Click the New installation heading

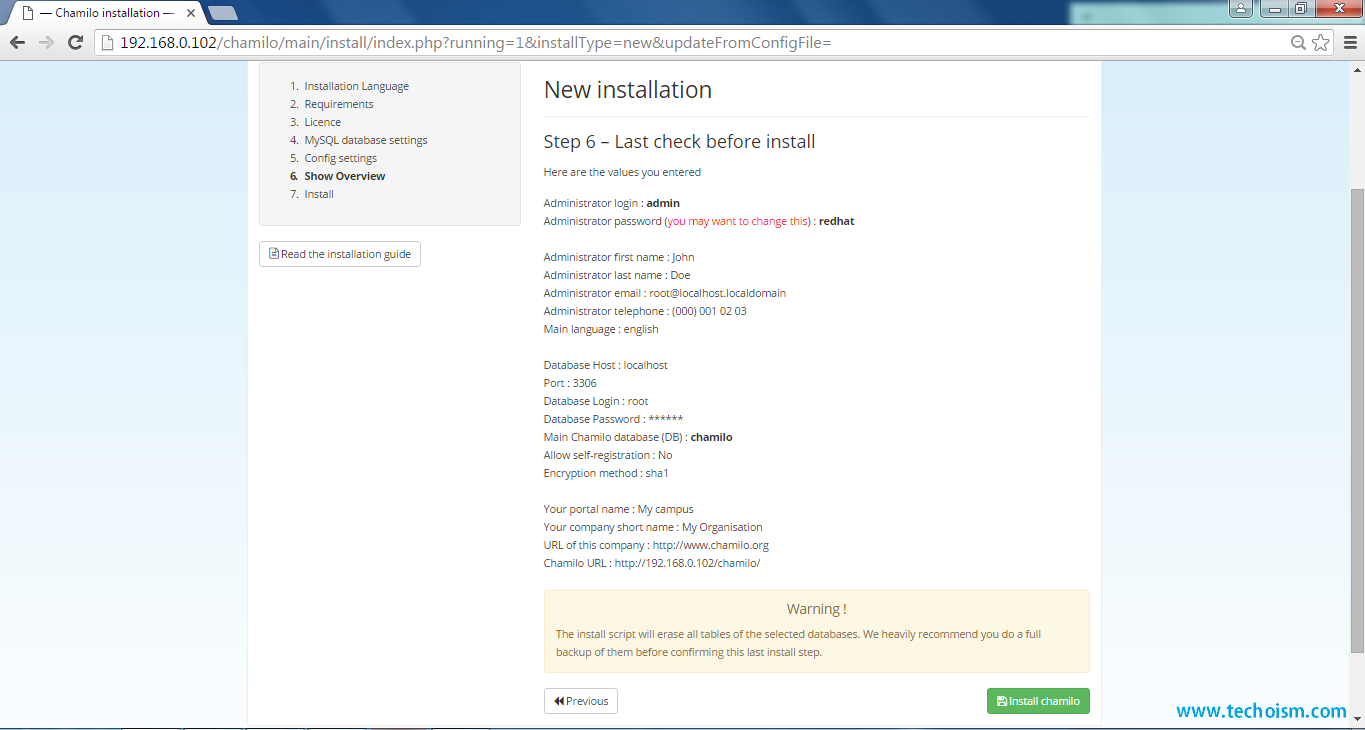pyautogui.click(x=628, y=90)
